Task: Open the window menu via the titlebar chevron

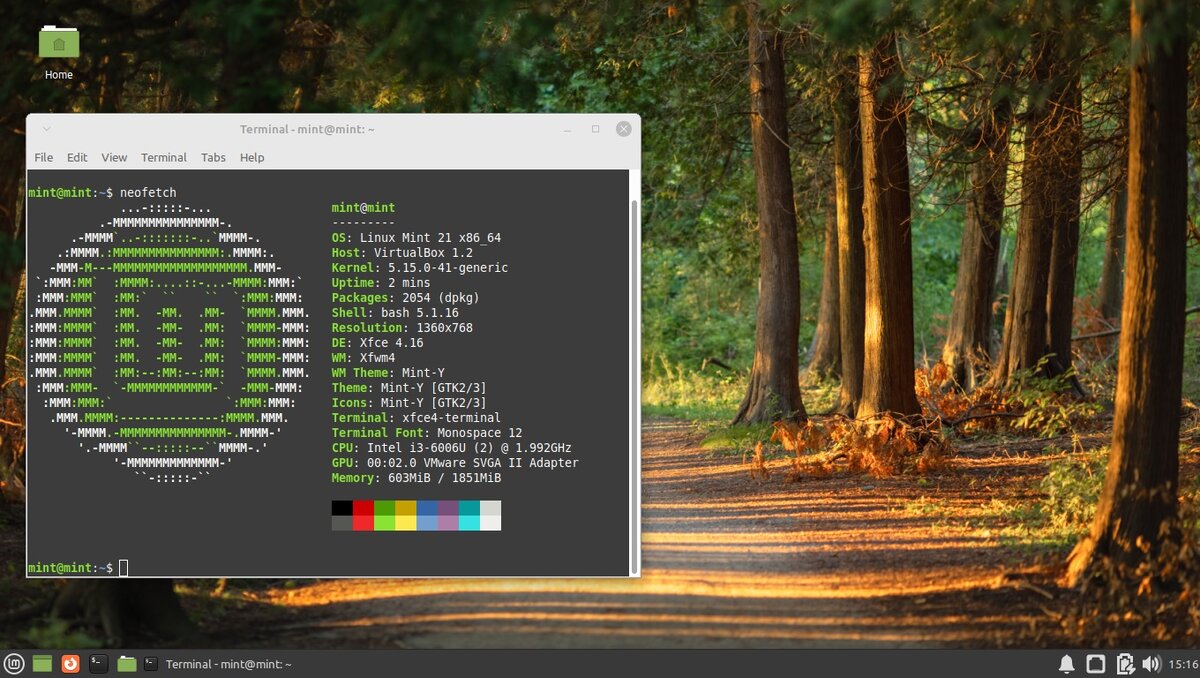Action: coord(46,129)
